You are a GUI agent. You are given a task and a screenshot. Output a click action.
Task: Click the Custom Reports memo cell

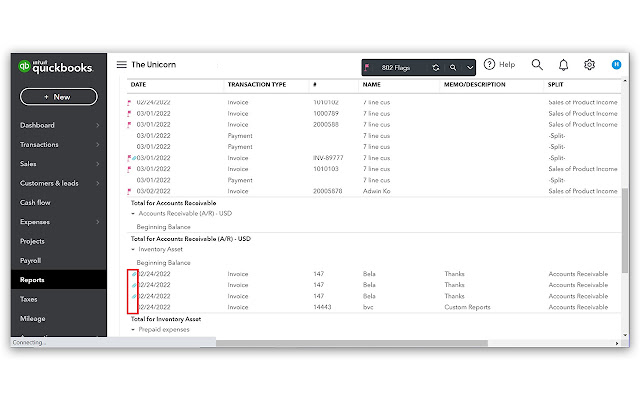(x=467, y=307)
